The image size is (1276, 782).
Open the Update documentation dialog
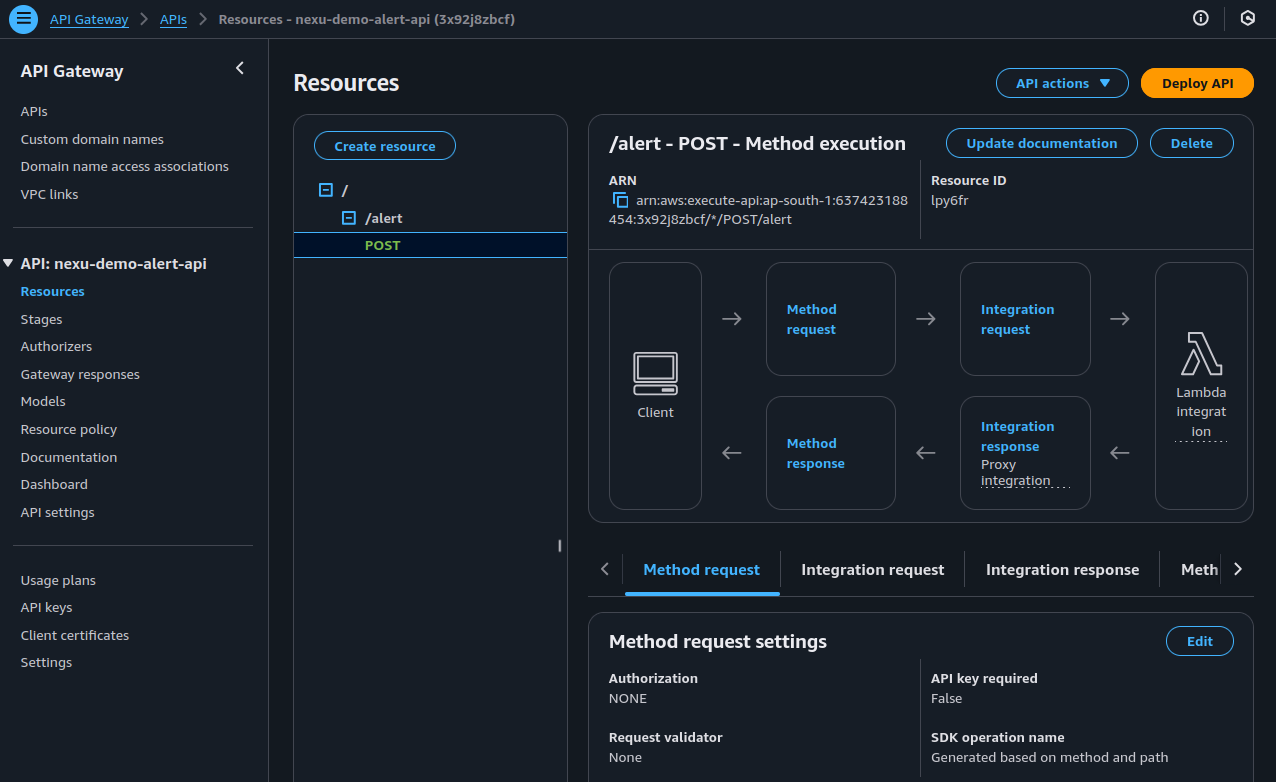click(1041, 143)
